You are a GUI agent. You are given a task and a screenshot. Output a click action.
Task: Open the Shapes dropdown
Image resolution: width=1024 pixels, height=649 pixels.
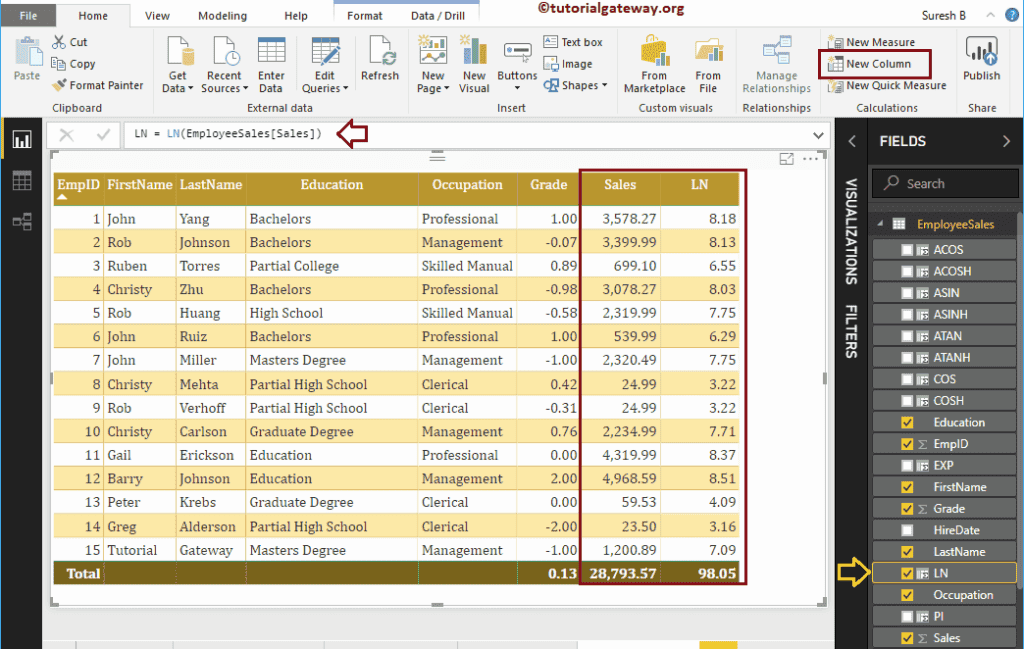(x=576, y=86)
